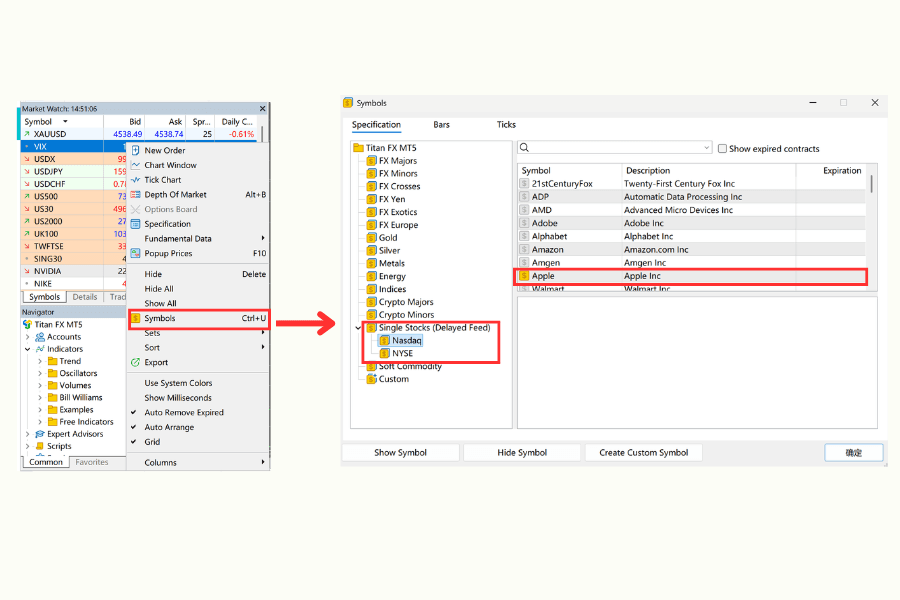Switch to Favorites tab in Navigator
Screen dimensions: 900x600
91,462
